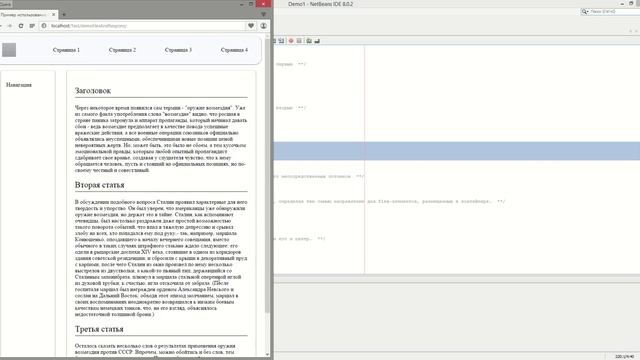Open the tab menu icon at tab bar end
The width and height of the screenshot is (640, 360).
pyautogui.click(x=263, y=15)
